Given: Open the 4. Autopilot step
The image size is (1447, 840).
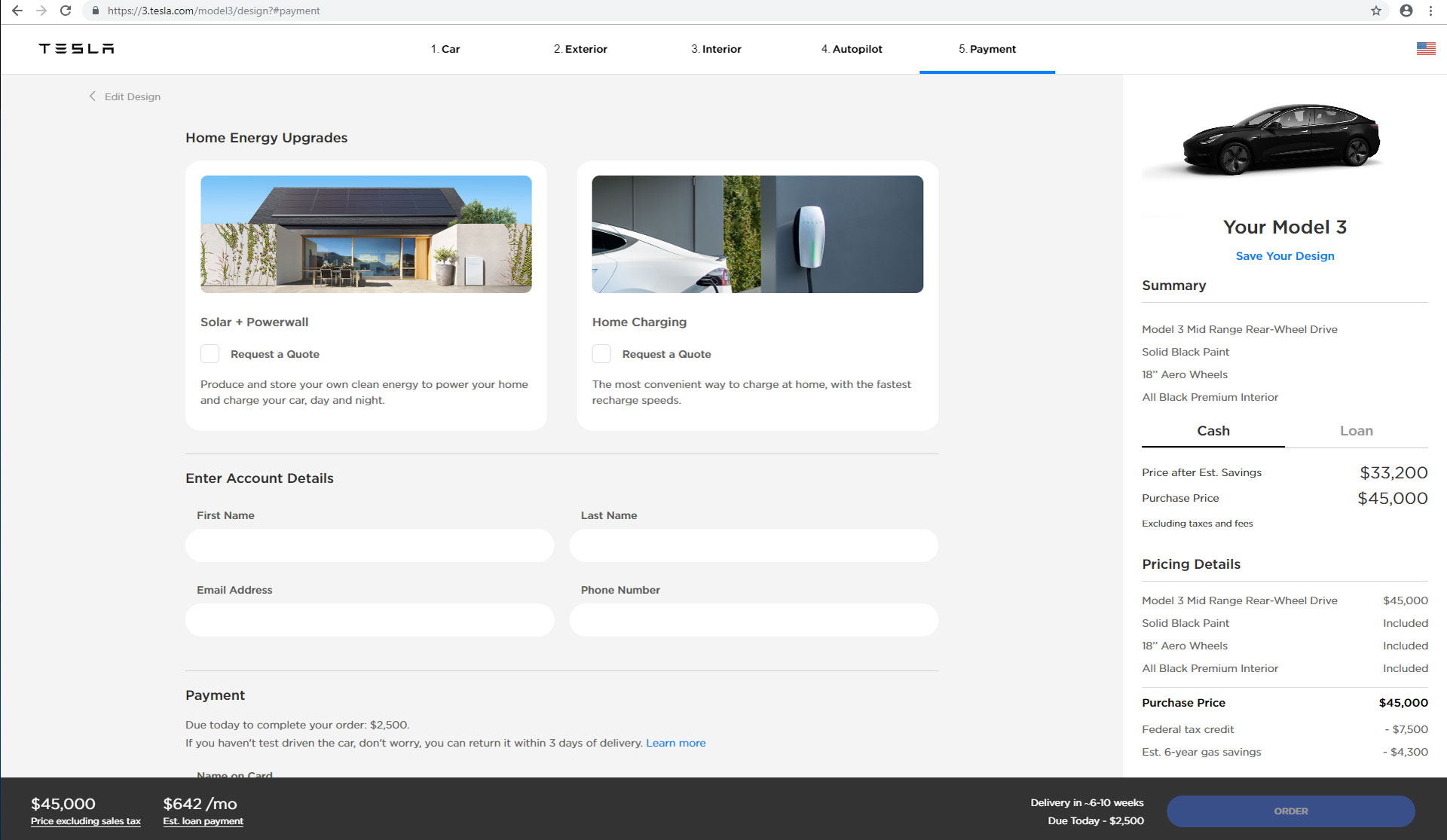Looking at the screenshot, I should pos(852,49).
